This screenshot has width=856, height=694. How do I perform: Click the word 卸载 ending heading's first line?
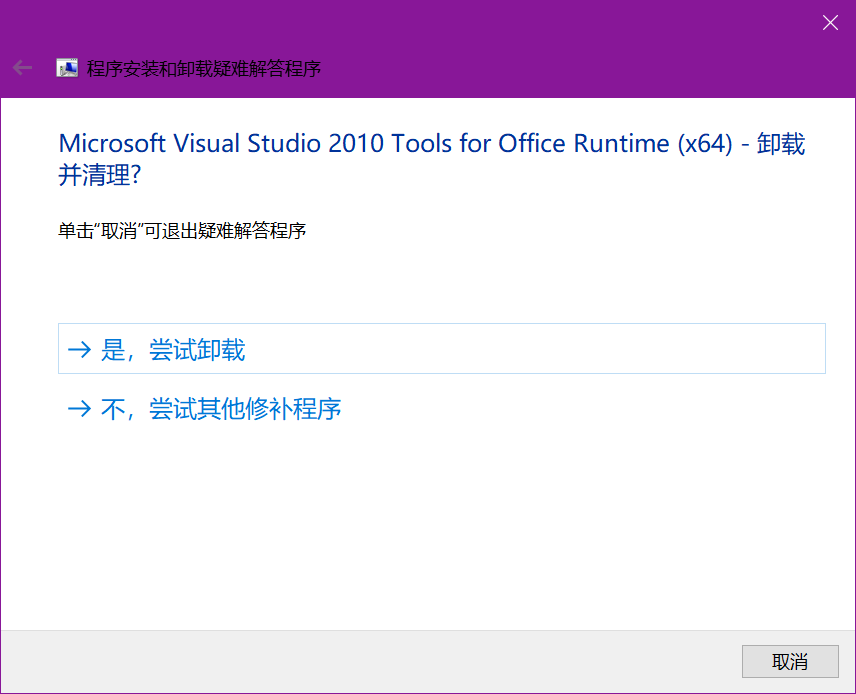780,144
